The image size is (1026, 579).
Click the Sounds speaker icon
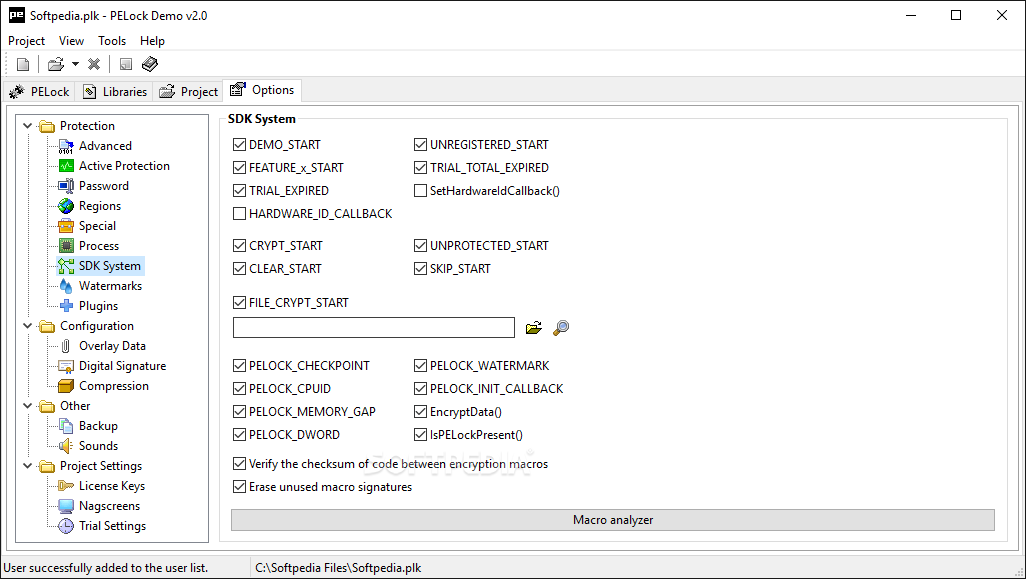pyautogui.click(x=66, y=446)
